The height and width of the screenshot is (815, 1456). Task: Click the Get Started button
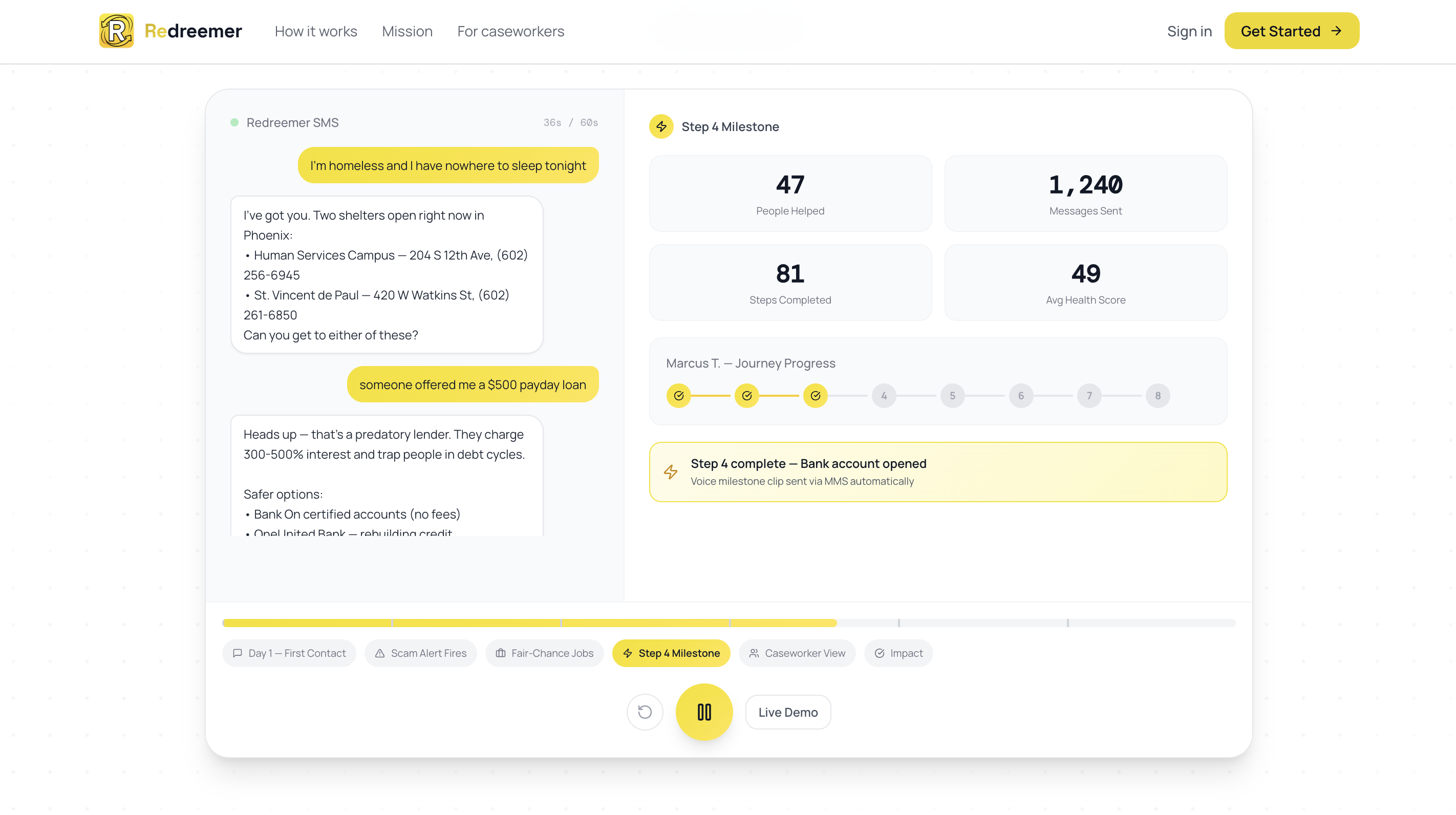1291,31
